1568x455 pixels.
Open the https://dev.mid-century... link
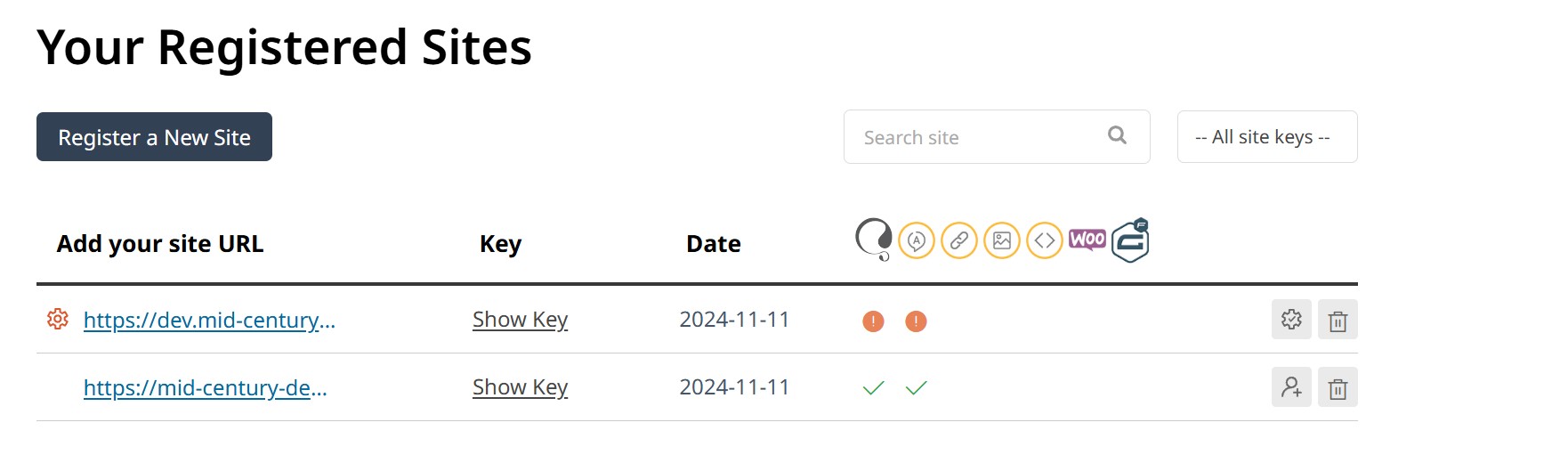click(x=209, y=320)
